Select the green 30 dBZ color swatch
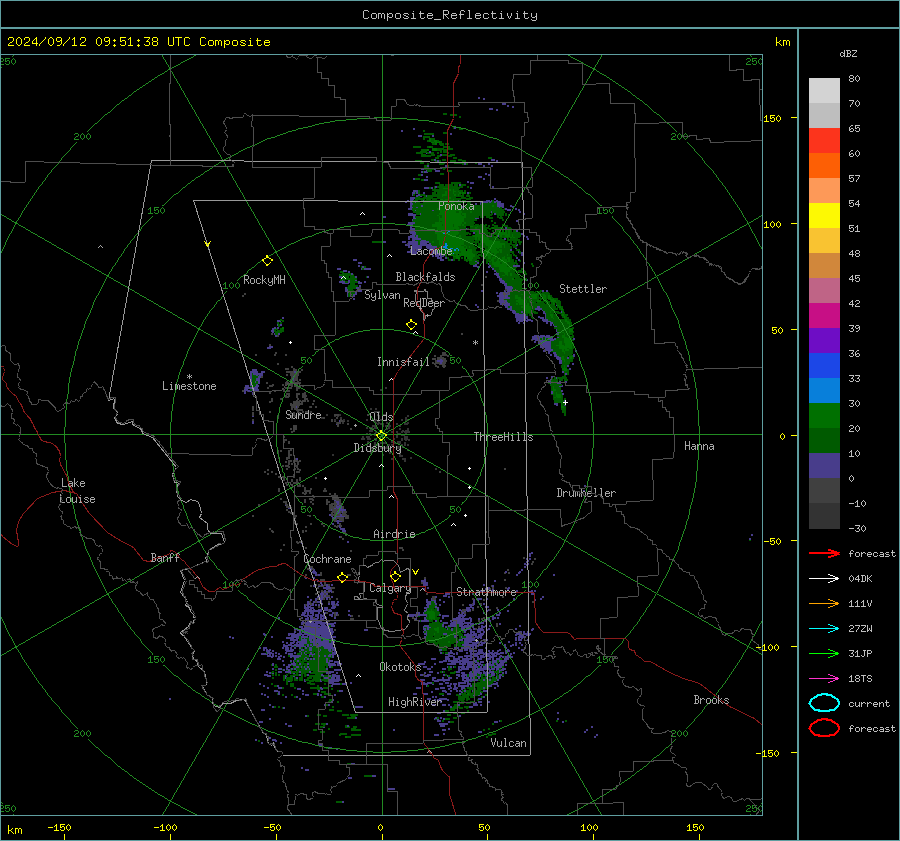The width and height of the screenshot is (900, 841). point(824,415)
